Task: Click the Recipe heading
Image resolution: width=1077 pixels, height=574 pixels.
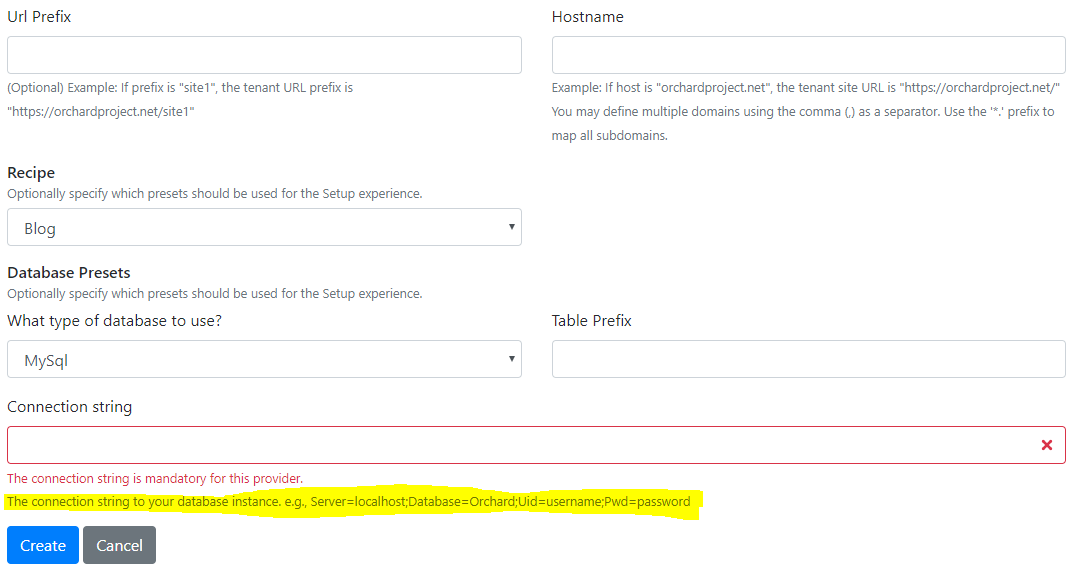Action: 31,172
